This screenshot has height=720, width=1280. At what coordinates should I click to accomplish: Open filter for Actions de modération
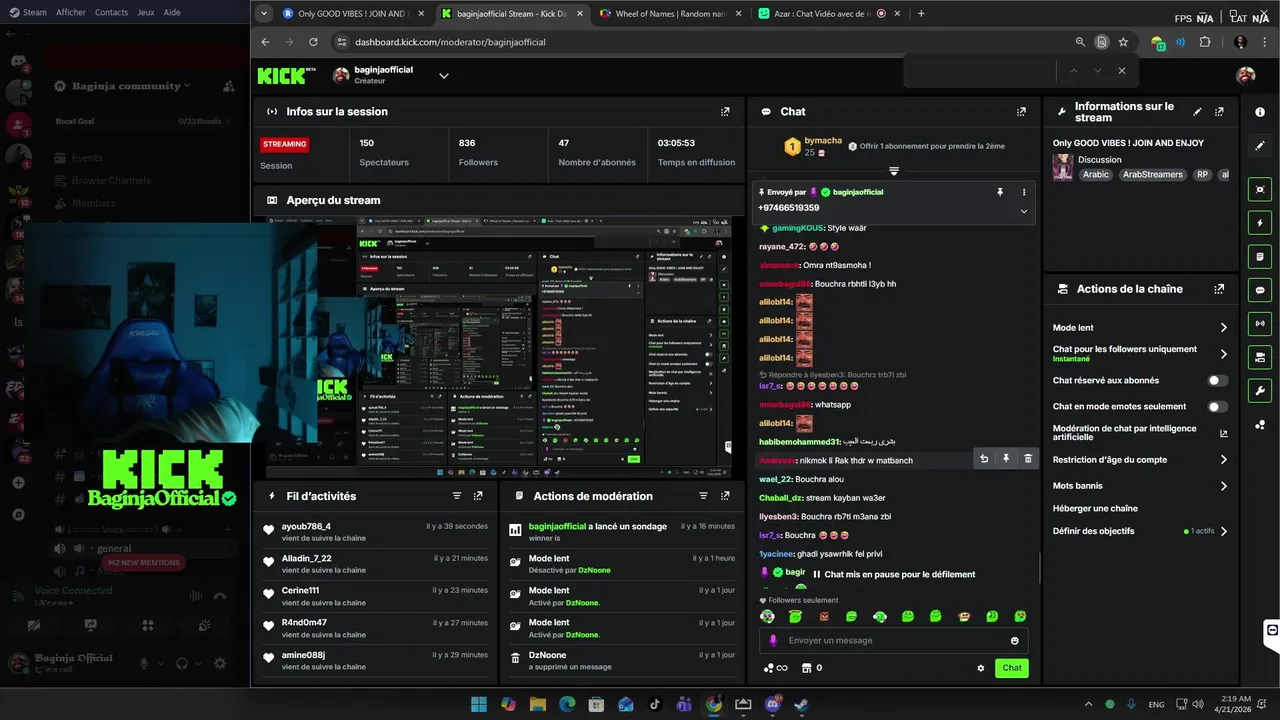[x=703, y=496]
